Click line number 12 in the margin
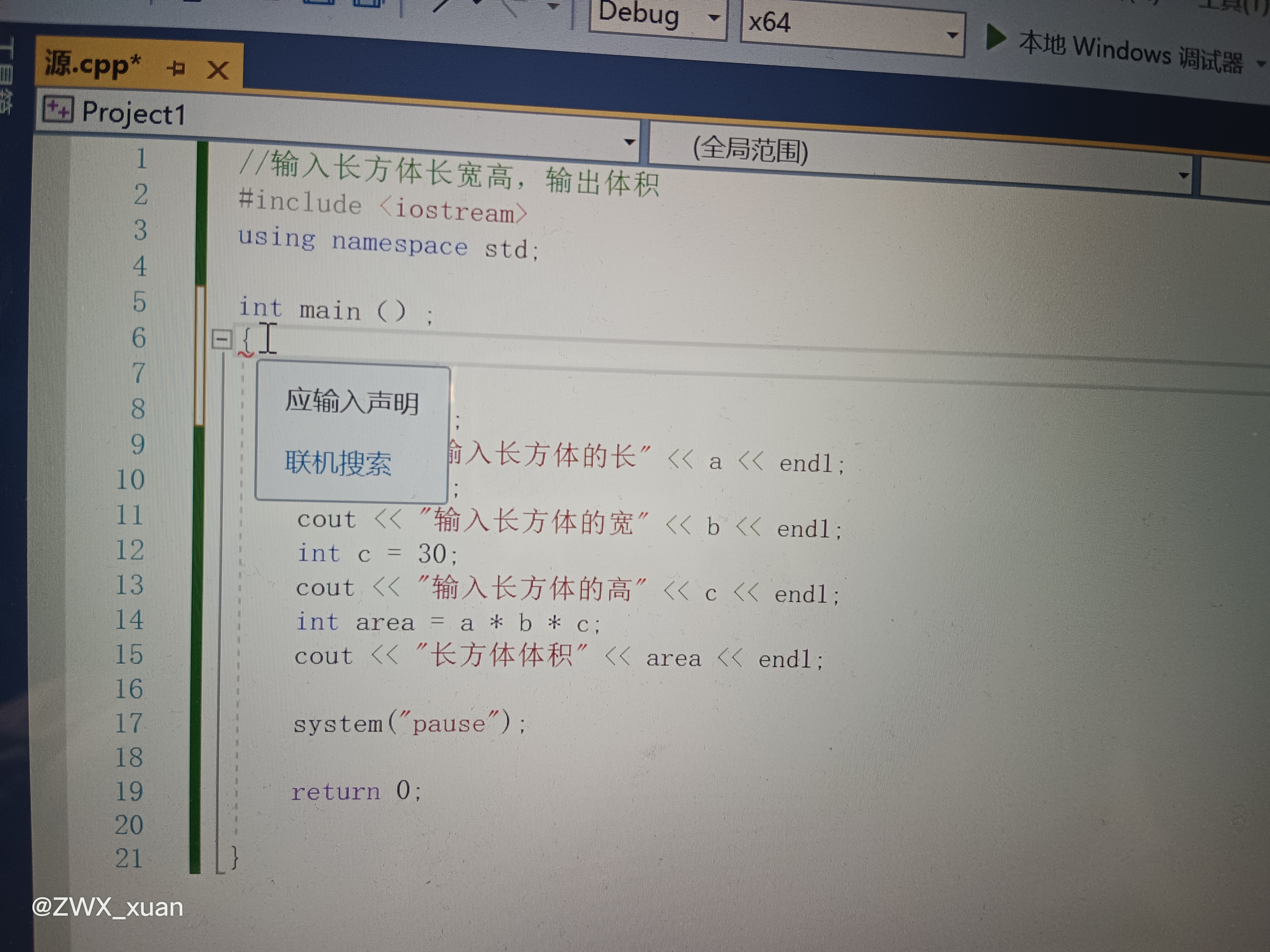1270x952 pixels. pos(130,550)
